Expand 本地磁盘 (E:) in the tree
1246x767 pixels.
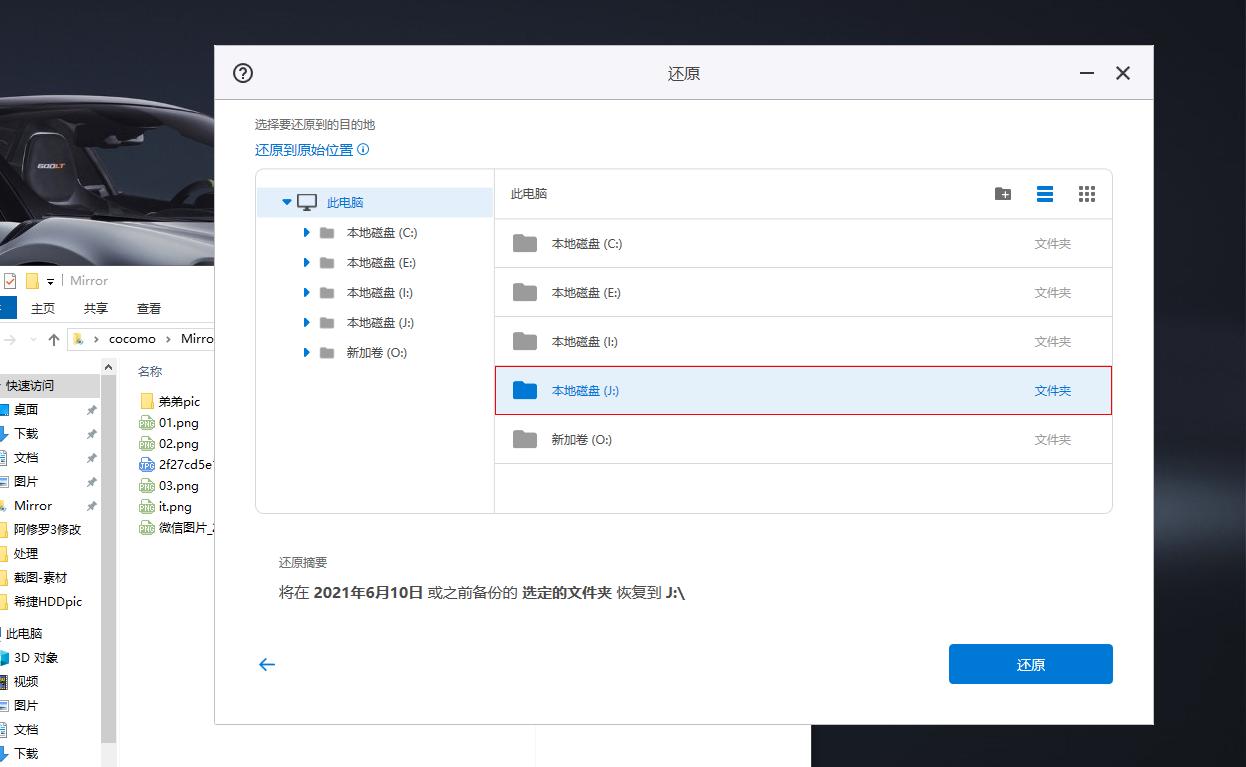[307, 262]
